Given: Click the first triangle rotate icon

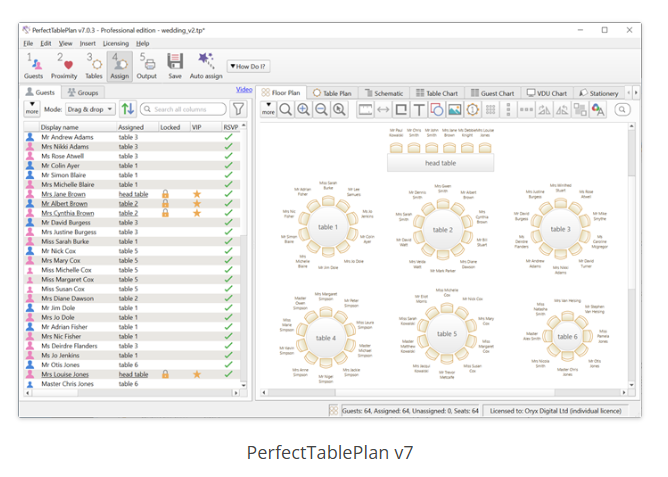Looking at the screenshot, I should tap(544, 110).
